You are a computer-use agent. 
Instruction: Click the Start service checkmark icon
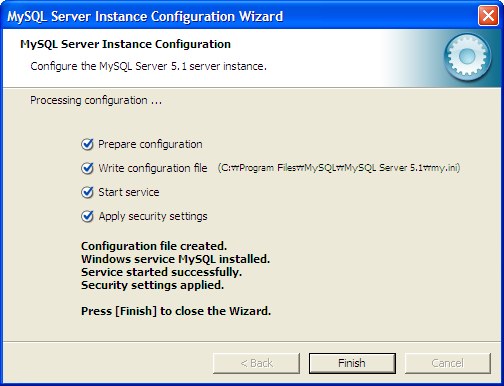87,192
